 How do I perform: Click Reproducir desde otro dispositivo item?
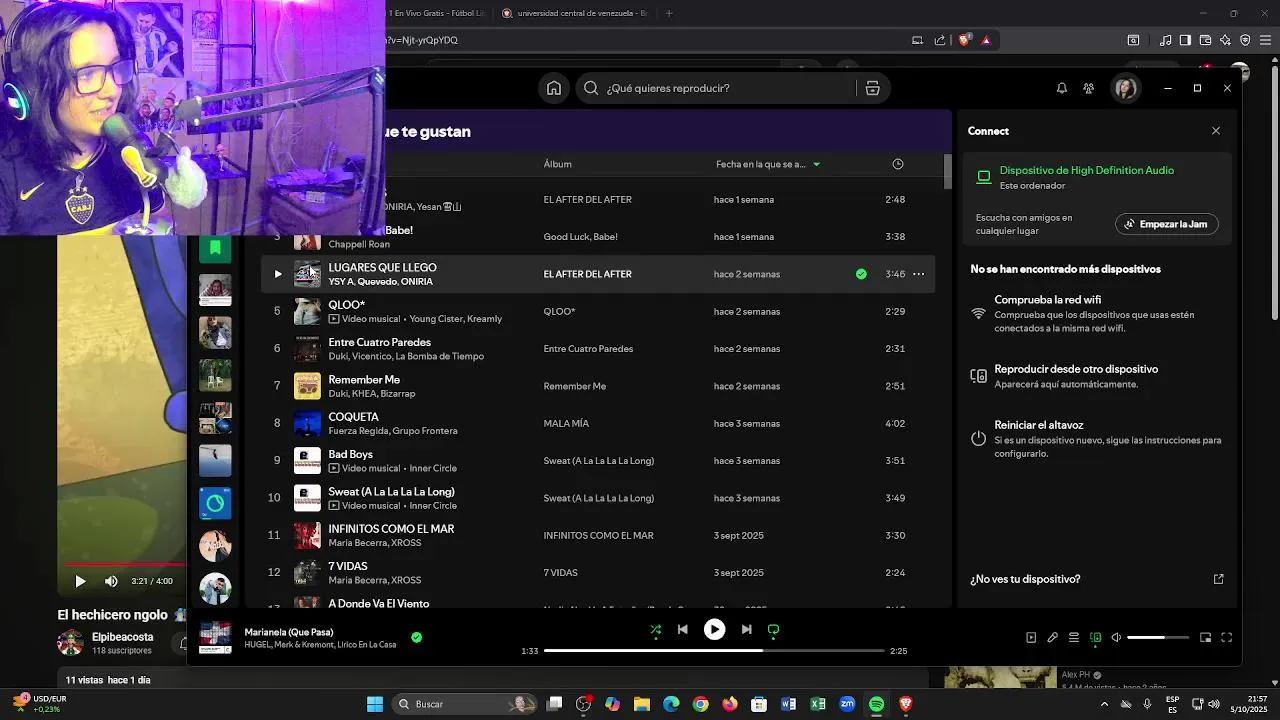pos(1097,376)
